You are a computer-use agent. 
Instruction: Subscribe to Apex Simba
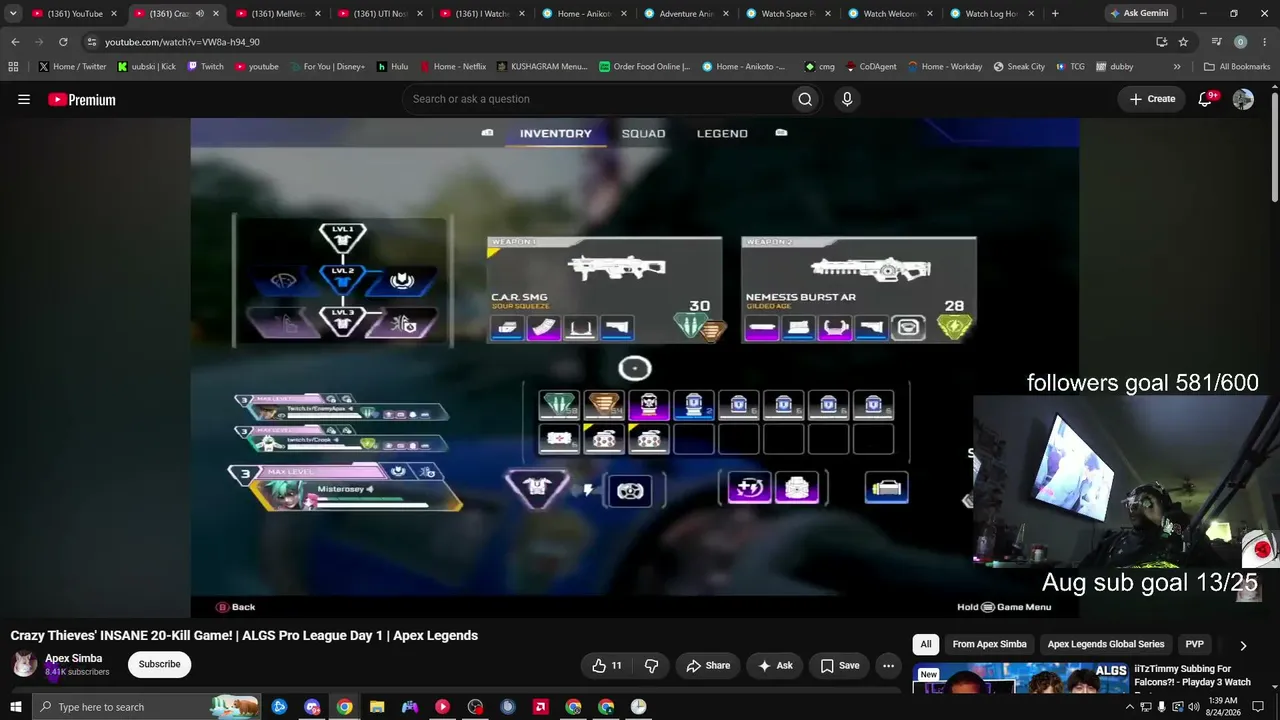click(160, 664)
